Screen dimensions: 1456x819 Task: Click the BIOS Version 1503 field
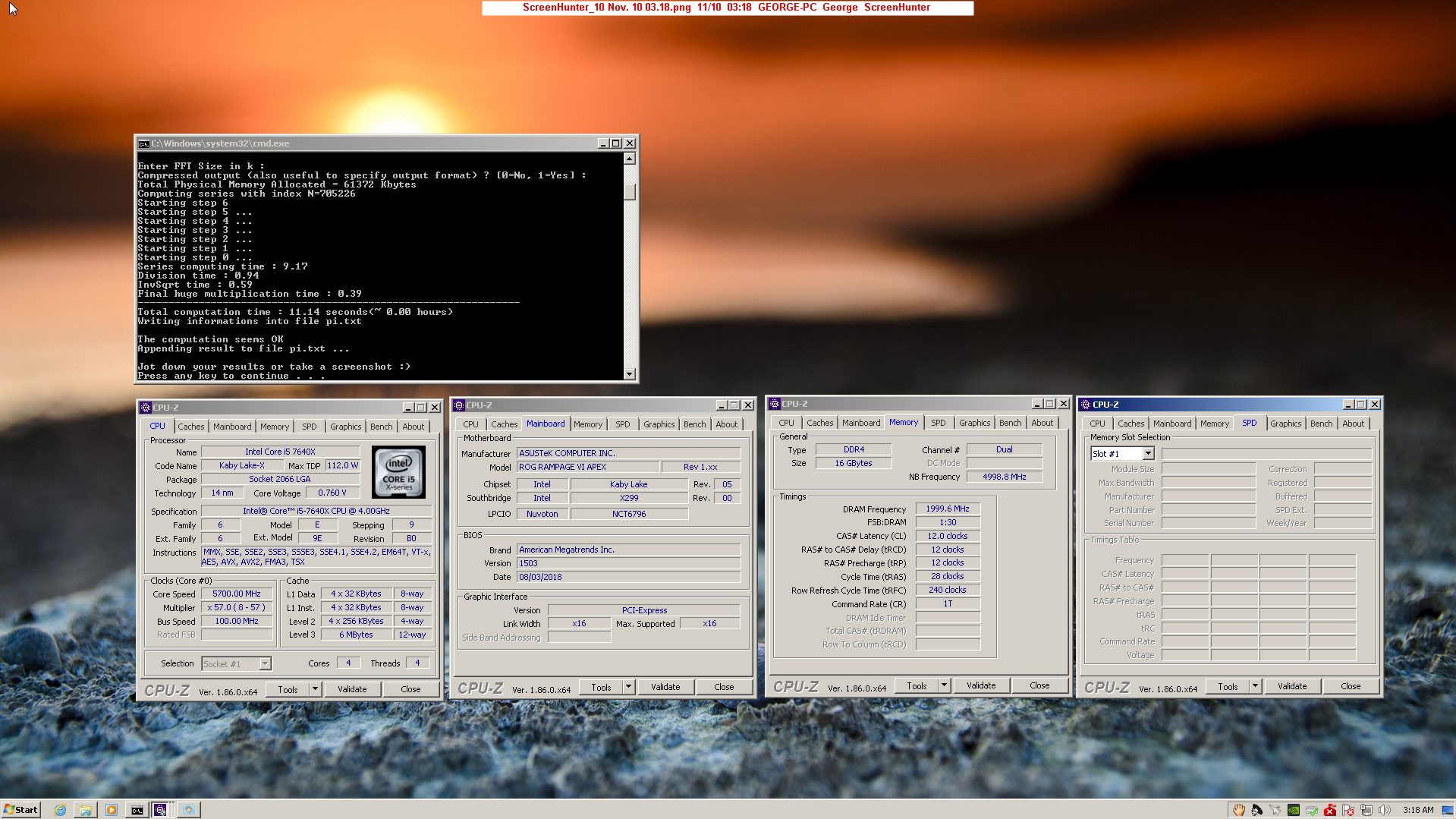629,563
